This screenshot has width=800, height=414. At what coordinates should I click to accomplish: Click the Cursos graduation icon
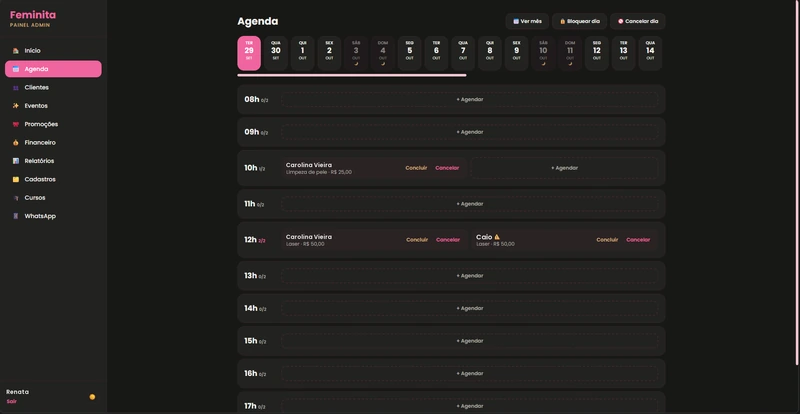coord(16,198)
